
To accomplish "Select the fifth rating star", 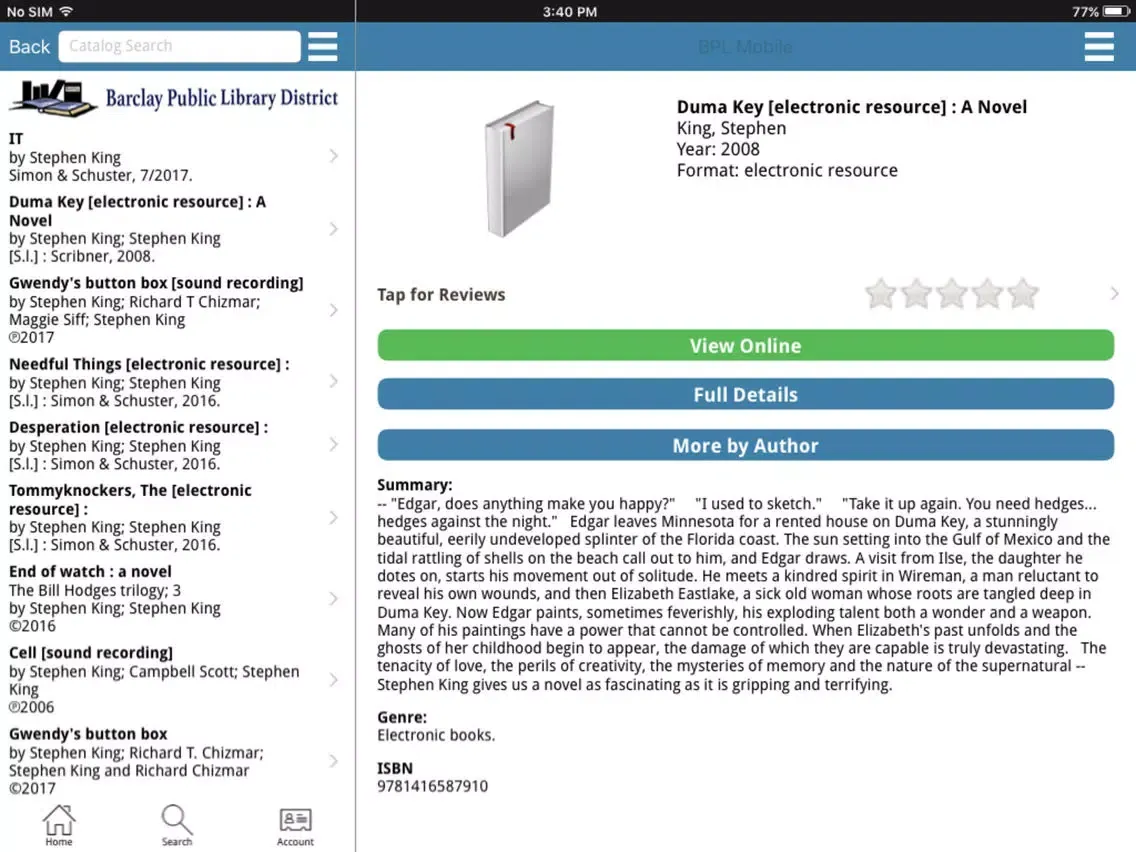I will tap(1022, 293).
